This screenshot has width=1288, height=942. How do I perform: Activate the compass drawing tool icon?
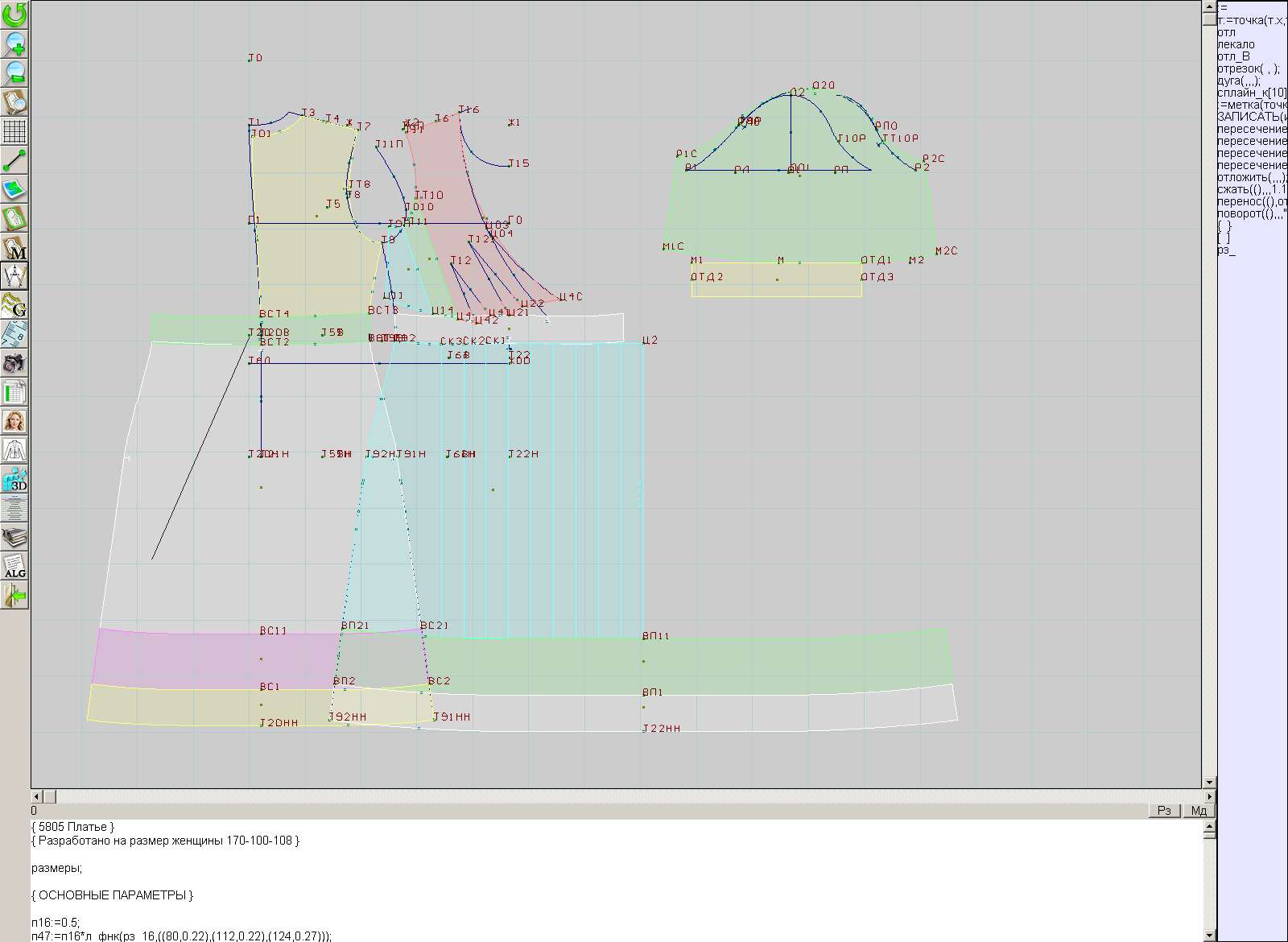click(x=14, y=276)
